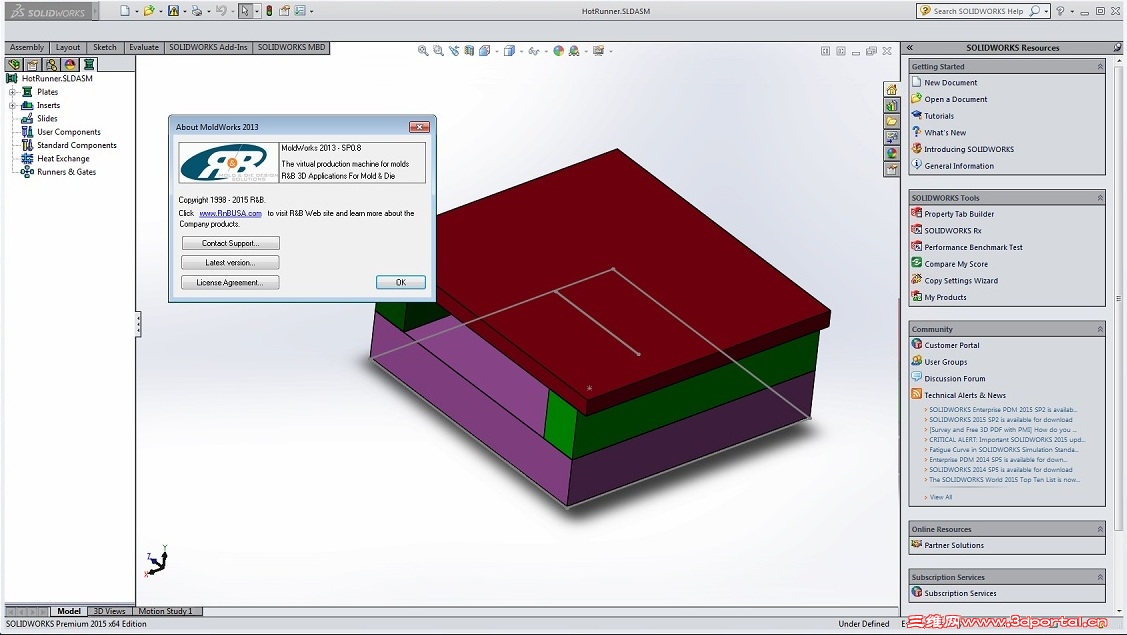
Task: Click Edit Appearance color ball icon
Action: coord(558,51)
